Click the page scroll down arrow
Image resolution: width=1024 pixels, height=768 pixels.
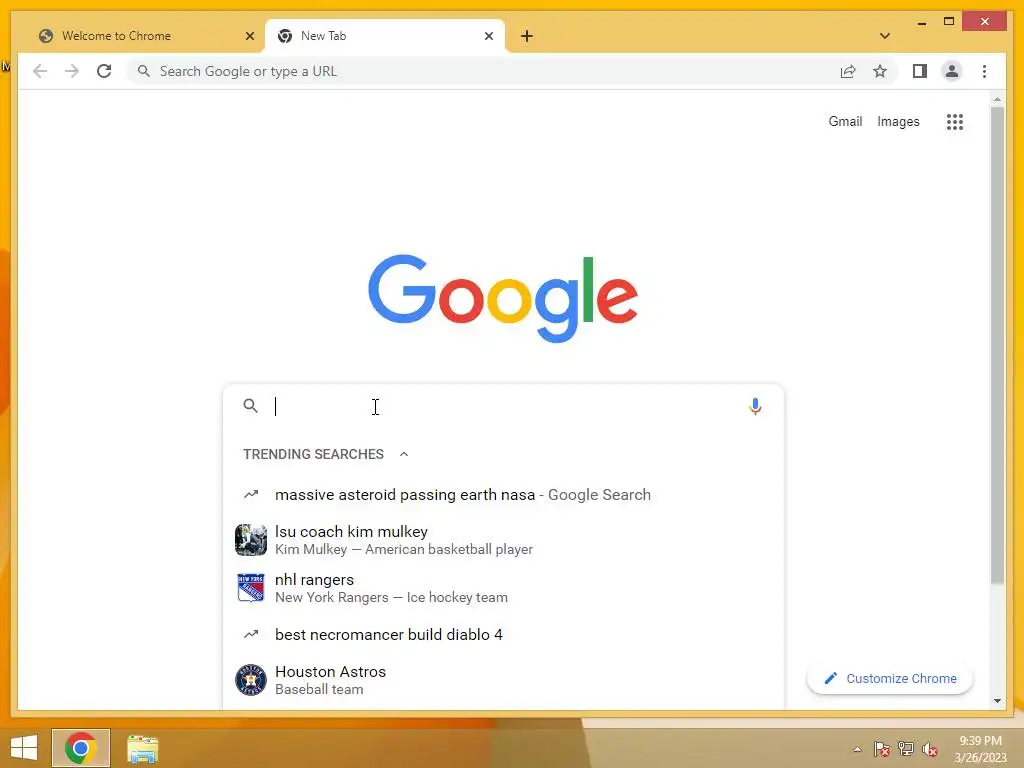point(997,701)
